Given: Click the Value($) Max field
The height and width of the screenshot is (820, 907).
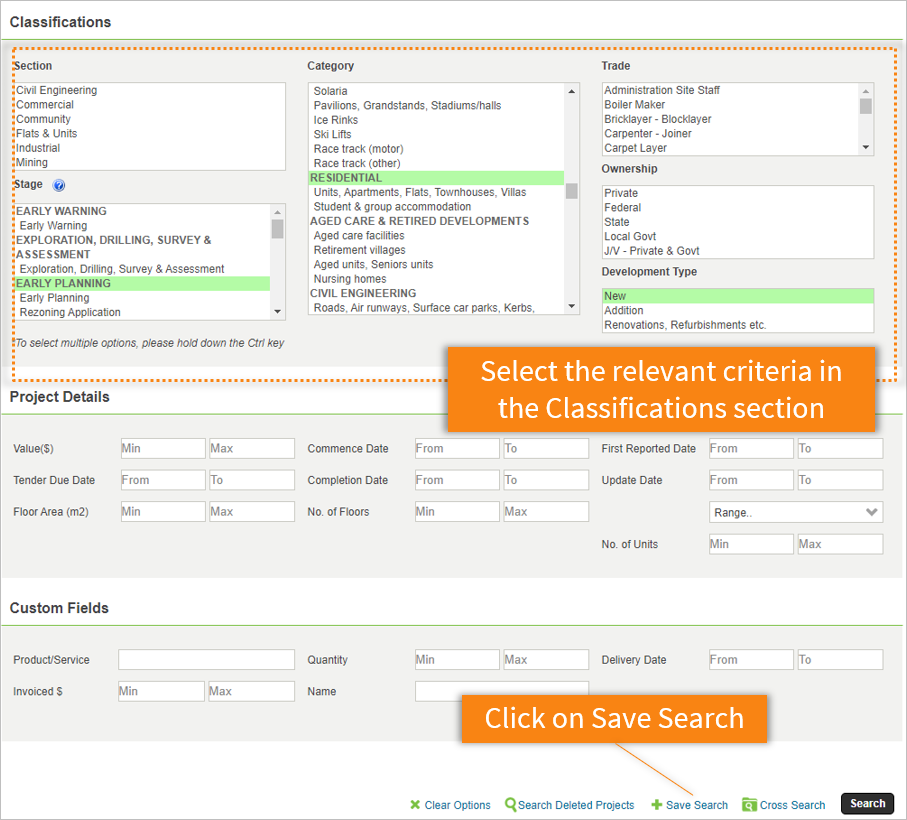Looking at the screenshot, I should pos(252,449).
